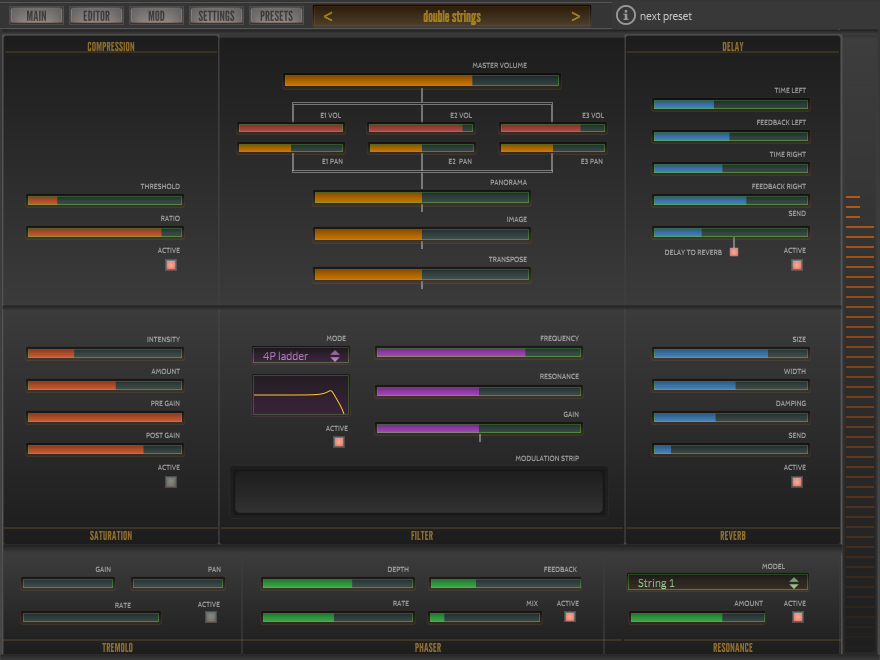Turn off the Delay Active switch
This screenshot has height=660, width=880.
click(x=797, y=265)
